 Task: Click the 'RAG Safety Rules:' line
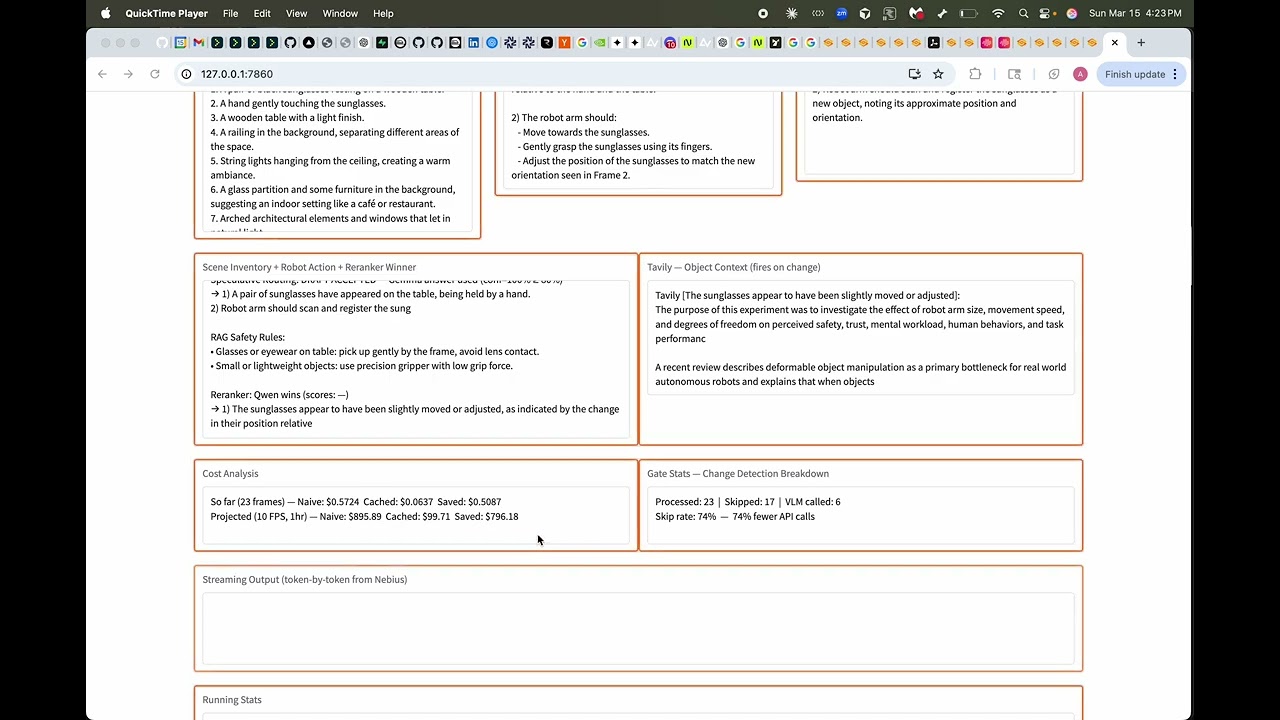(x=247, y=337)
